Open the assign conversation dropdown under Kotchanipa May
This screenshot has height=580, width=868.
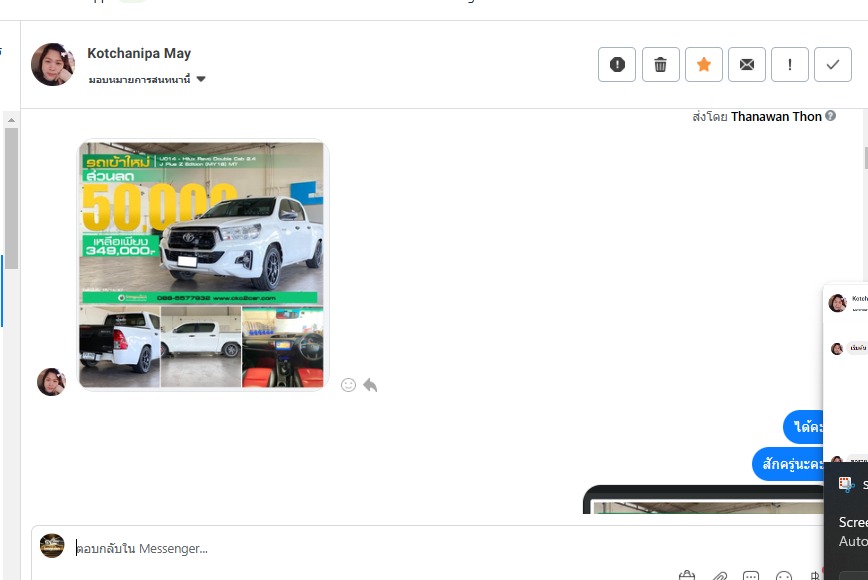click(147, 79)
